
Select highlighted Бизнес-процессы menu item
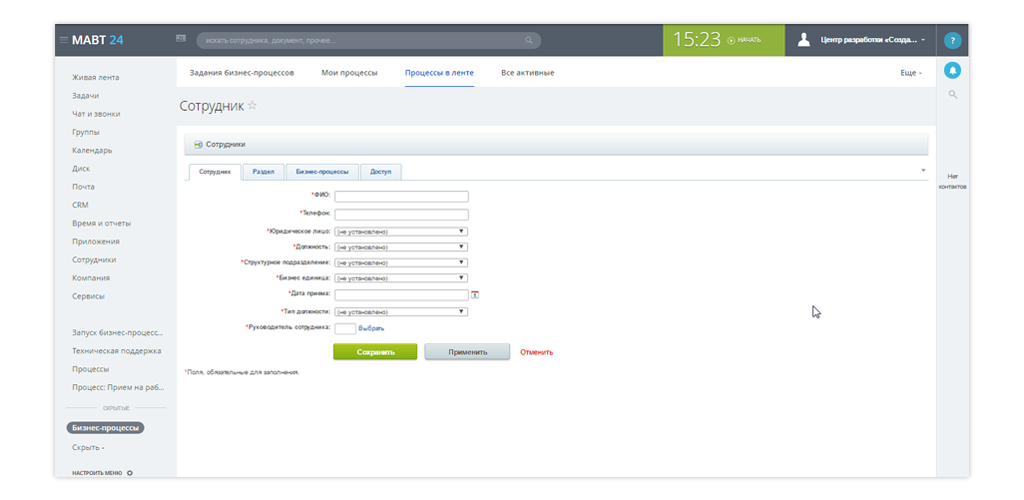point(105,428)
